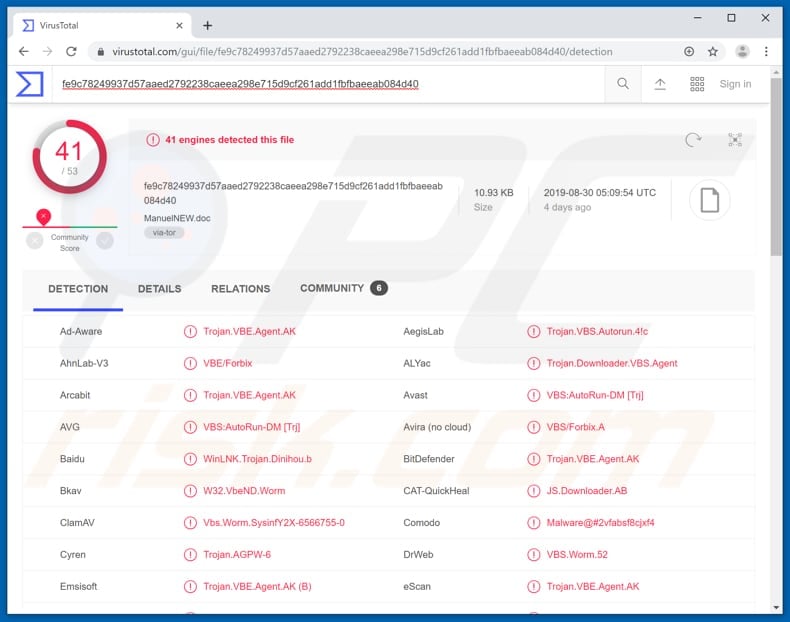Click the alert icon beside engines detected
790x622 pixels.
tap(153, 140)
